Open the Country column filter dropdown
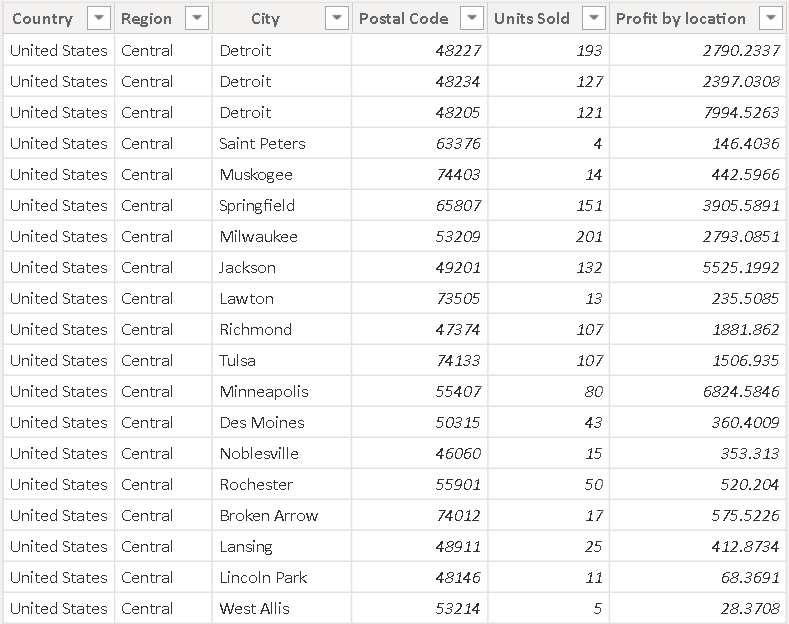The width and height of the screenshot is (789, 624). (x=98, y=18)
